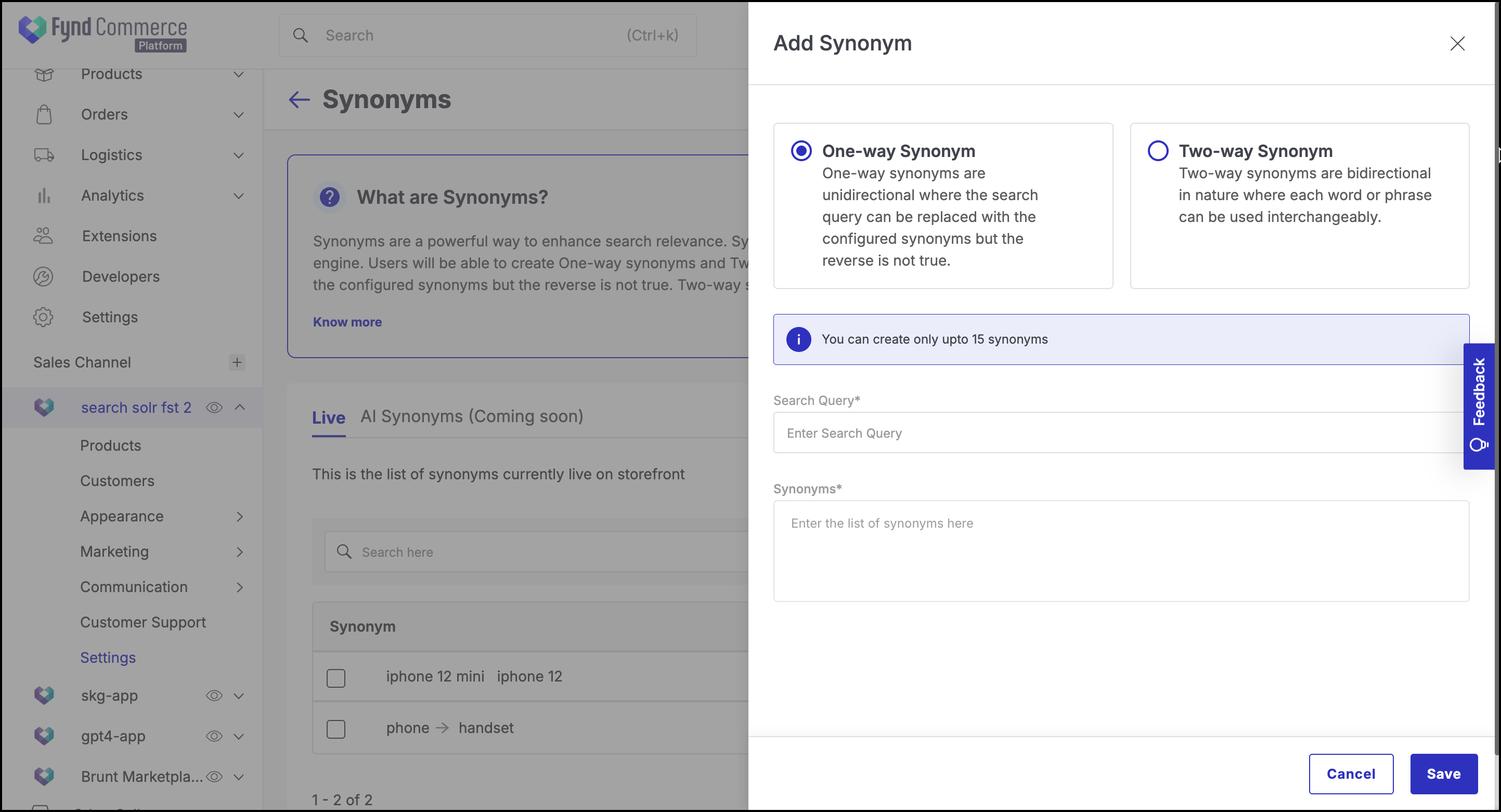
Task: Expand the Brunt Marketplace channel chevron
Action: pos(239,777)
